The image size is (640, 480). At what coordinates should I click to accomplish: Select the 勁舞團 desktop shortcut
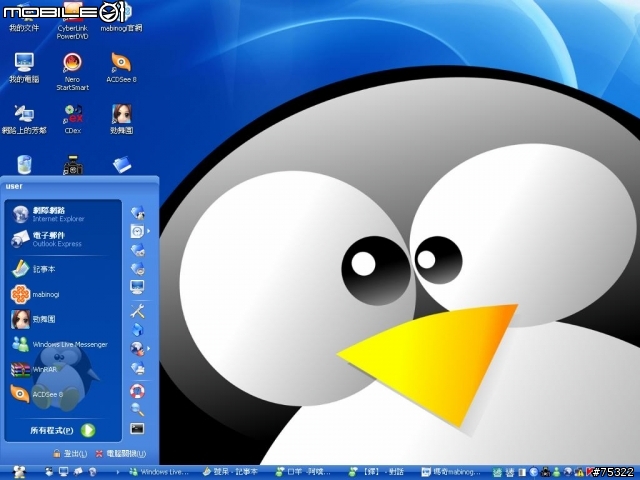[x=122, y=119]
